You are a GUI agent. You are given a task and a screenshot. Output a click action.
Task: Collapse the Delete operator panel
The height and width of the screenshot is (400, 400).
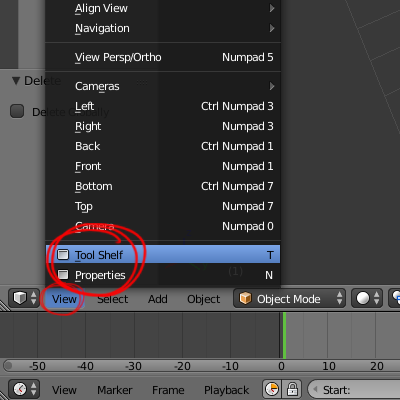[x=16, y=81]
